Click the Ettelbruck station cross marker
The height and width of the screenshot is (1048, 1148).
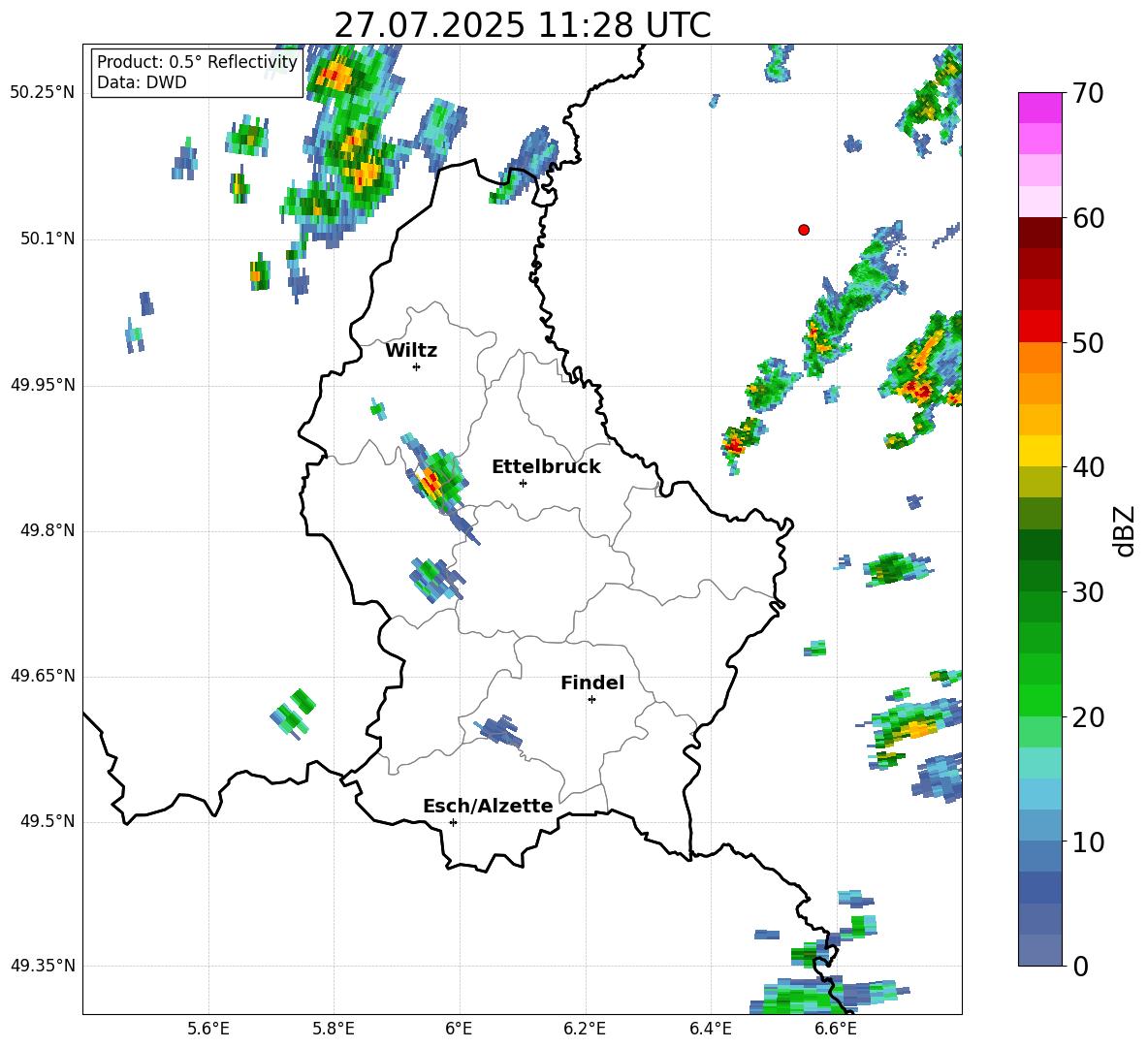coord(523,483)
